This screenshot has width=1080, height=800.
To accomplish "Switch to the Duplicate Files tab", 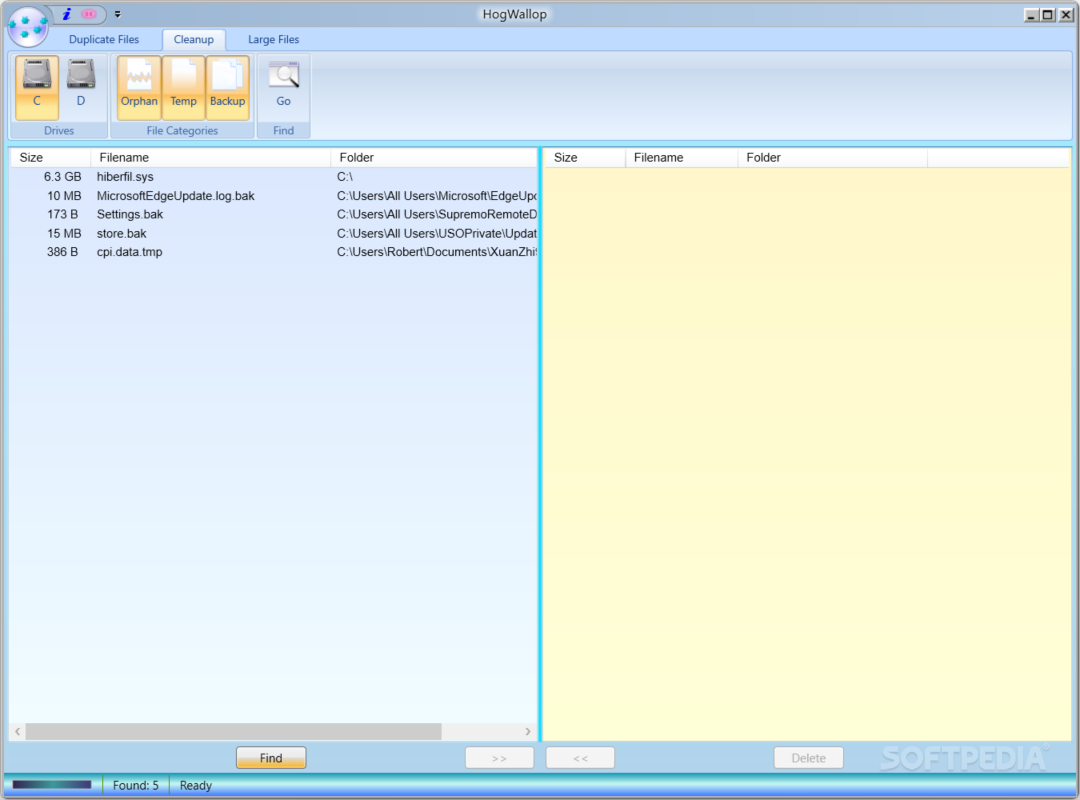I will [x=104, y=39].
